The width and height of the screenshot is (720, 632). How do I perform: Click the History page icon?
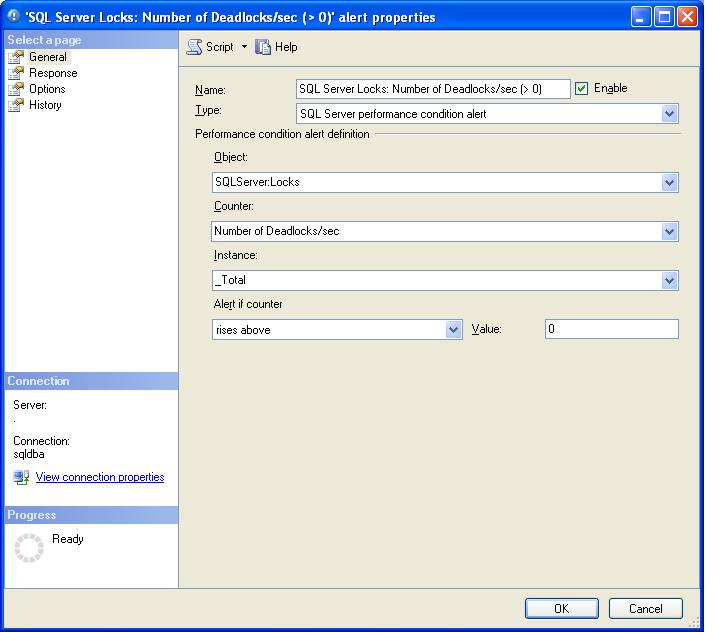[16, 105]
